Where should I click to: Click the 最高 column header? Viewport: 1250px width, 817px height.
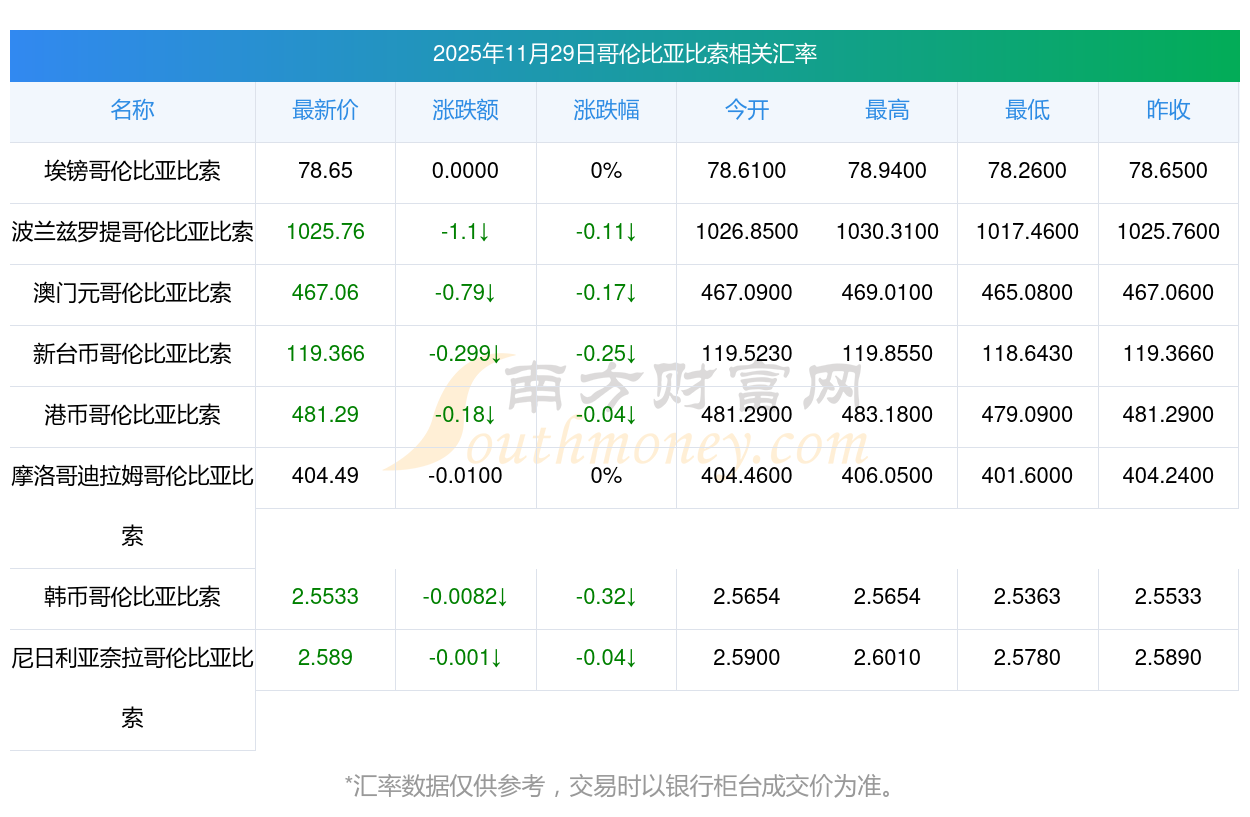pos(887,110)
